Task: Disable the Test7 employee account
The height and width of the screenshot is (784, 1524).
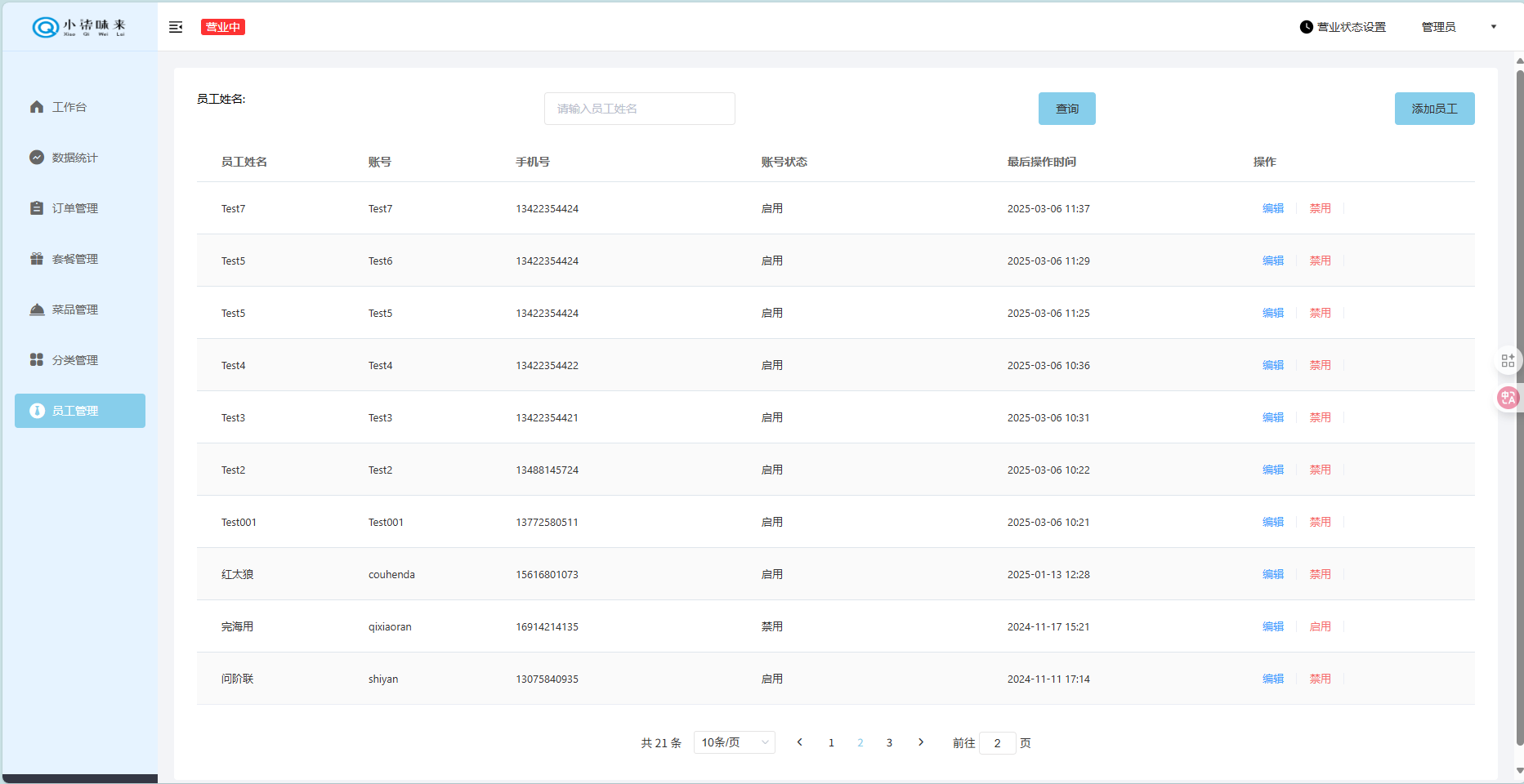Action: click(1320, 208)
